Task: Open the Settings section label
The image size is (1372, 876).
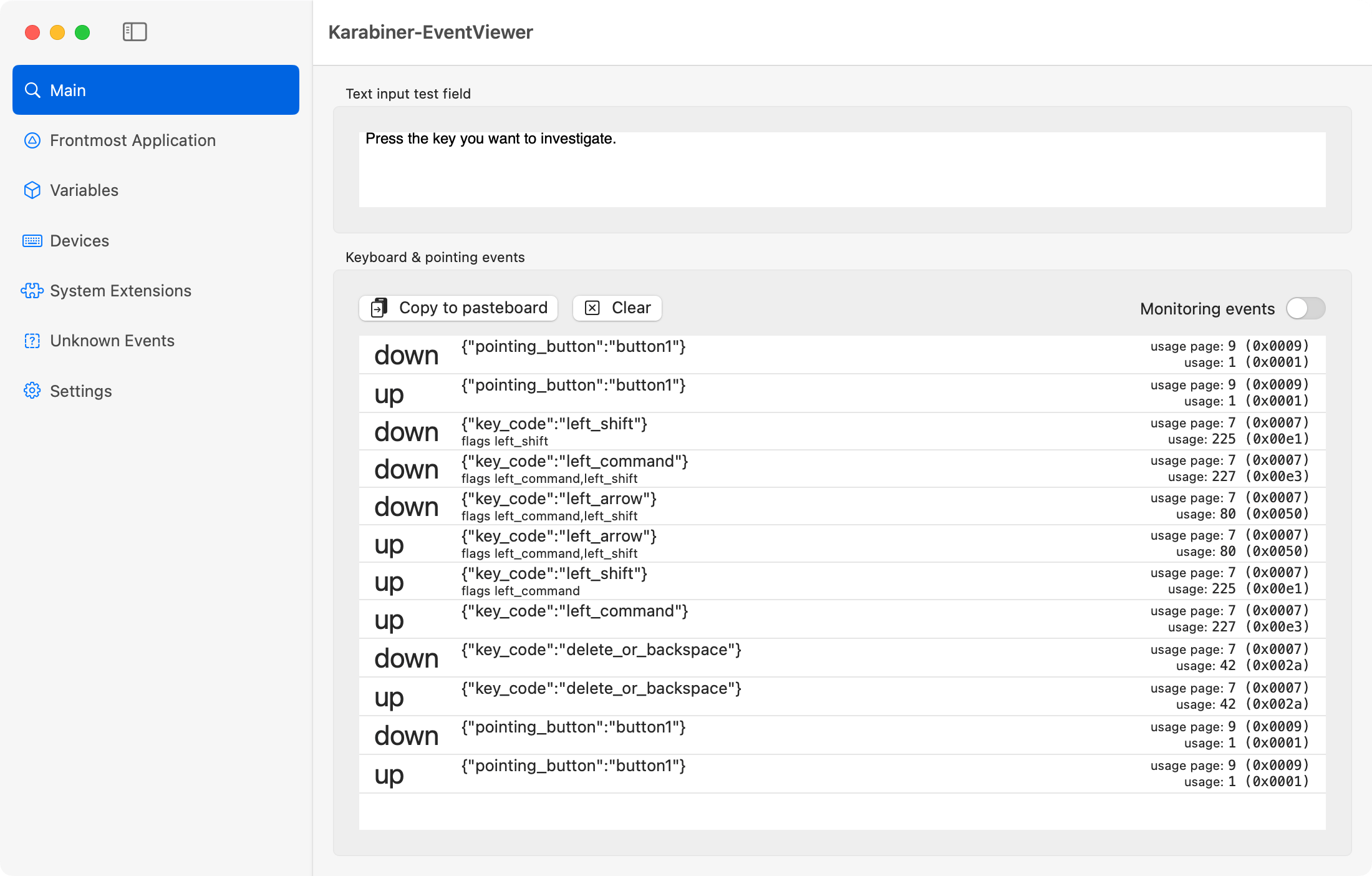Action: coord(81,391)
